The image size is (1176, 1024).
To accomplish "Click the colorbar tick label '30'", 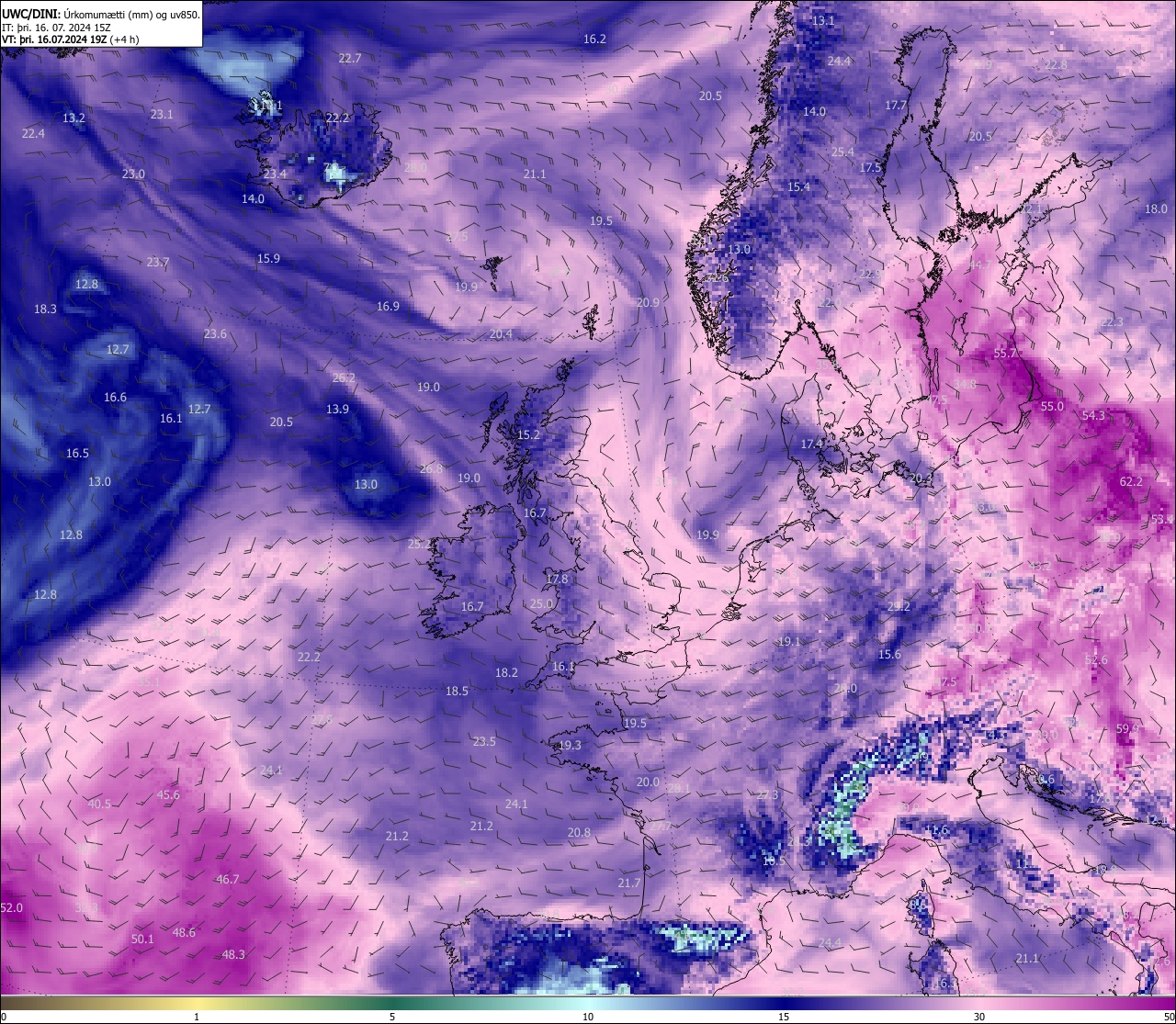I will point(979,1017).
